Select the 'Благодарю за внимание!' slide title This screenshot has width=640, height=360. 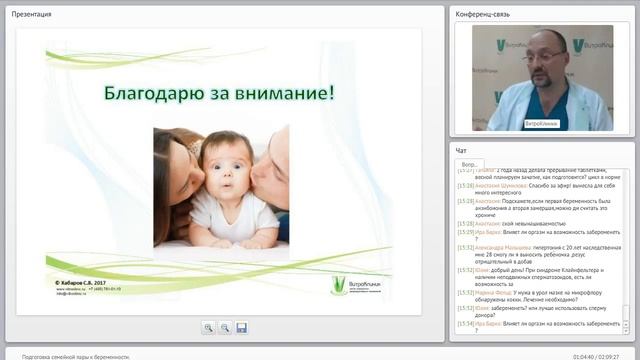point(219,93)
